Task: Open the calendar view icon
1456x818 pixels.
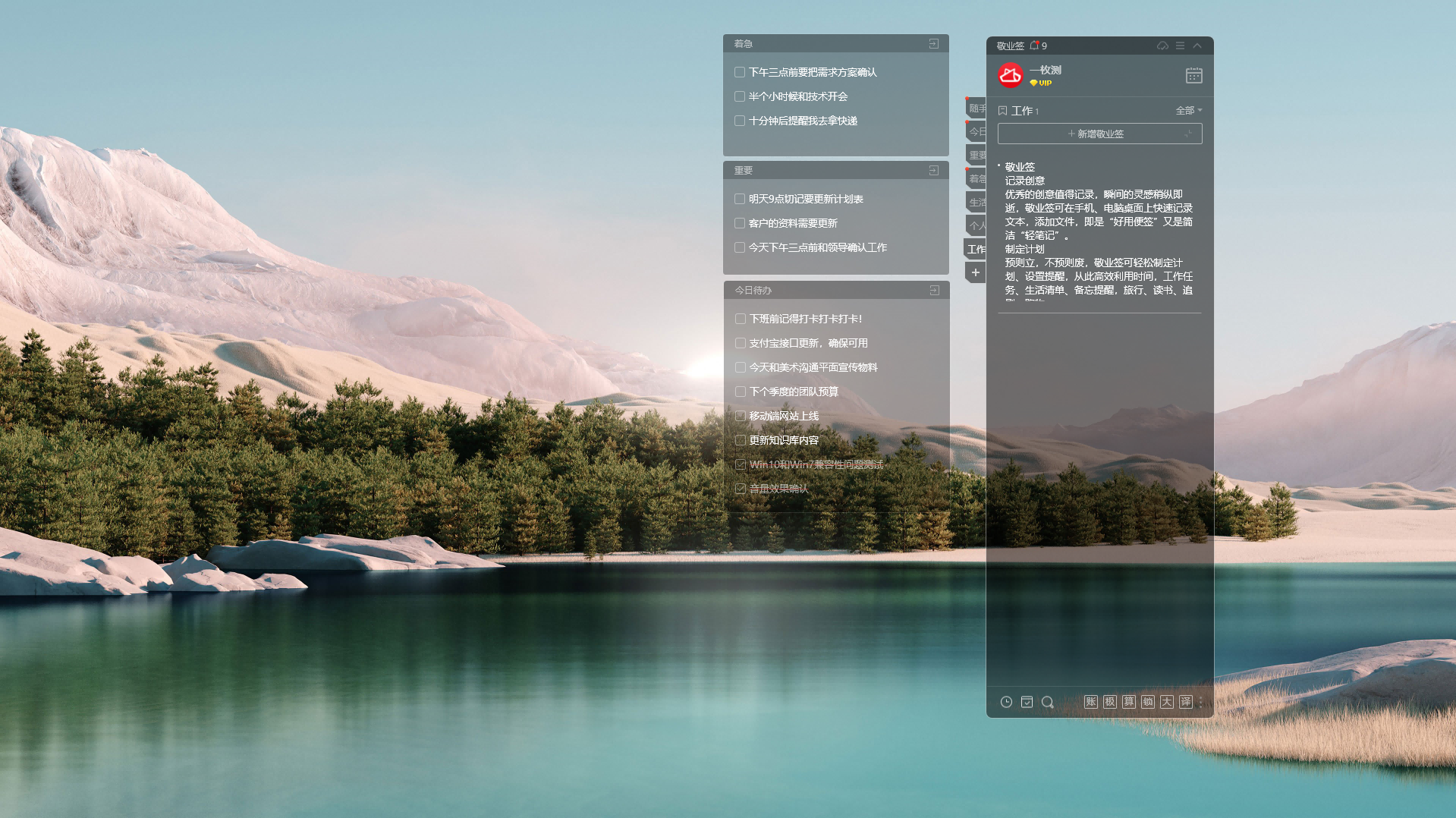Action: (x=1193, y=76)
